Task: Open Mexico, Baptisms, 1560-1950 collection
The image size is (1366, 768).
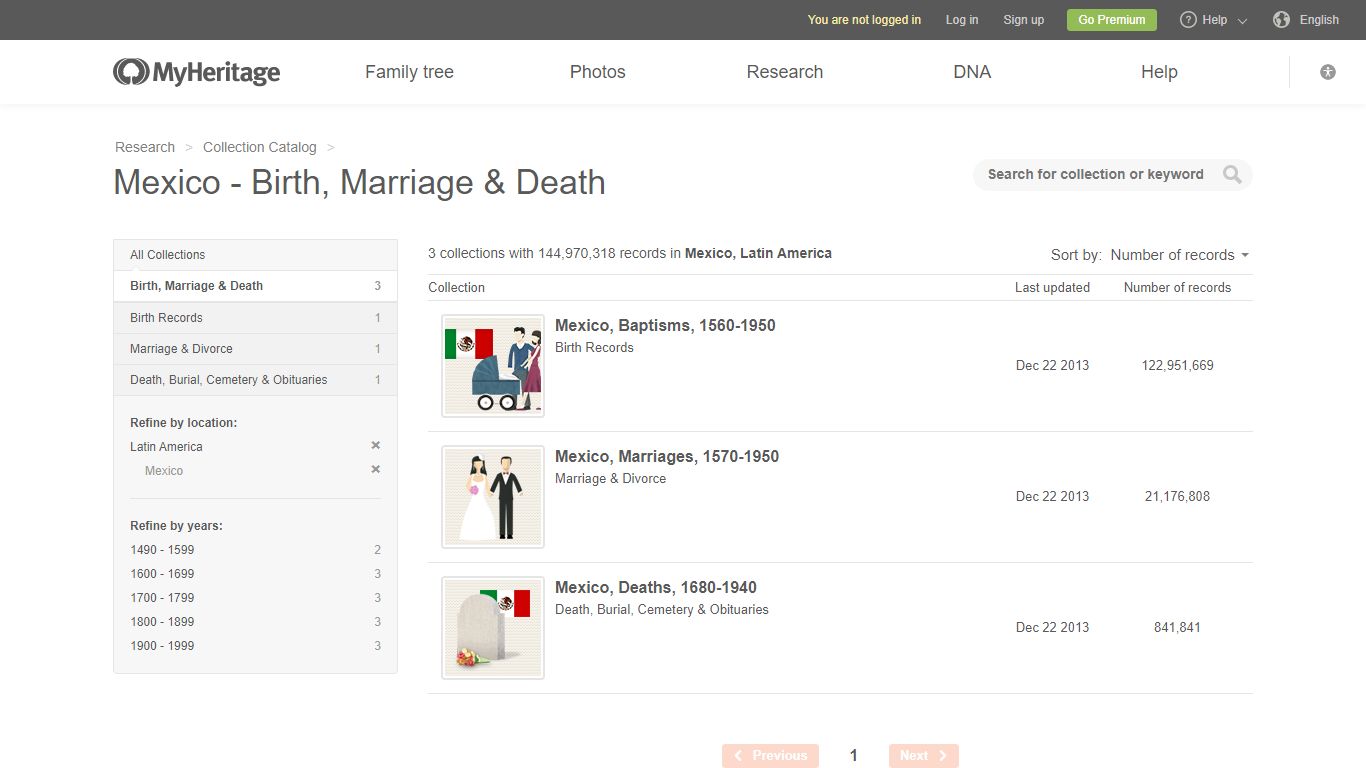Action: click(x=665, y=325)
